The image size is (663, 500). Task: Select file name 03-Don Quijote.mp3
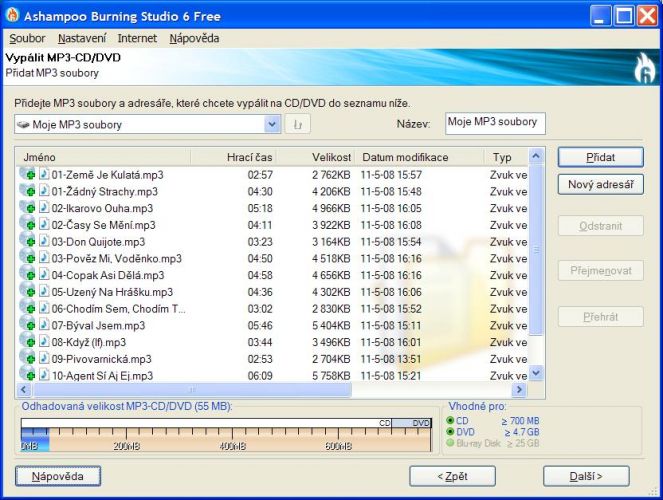98,242
